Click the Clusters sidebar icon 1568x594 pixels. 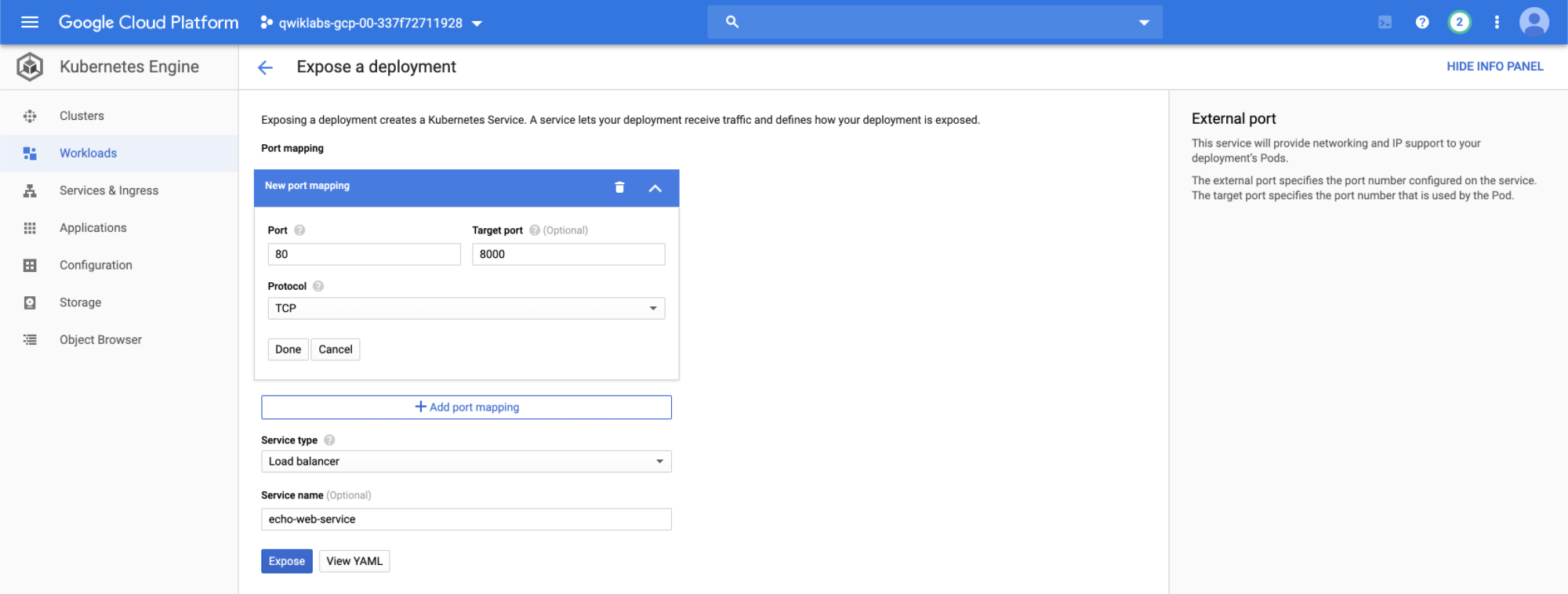coord(30,116)
